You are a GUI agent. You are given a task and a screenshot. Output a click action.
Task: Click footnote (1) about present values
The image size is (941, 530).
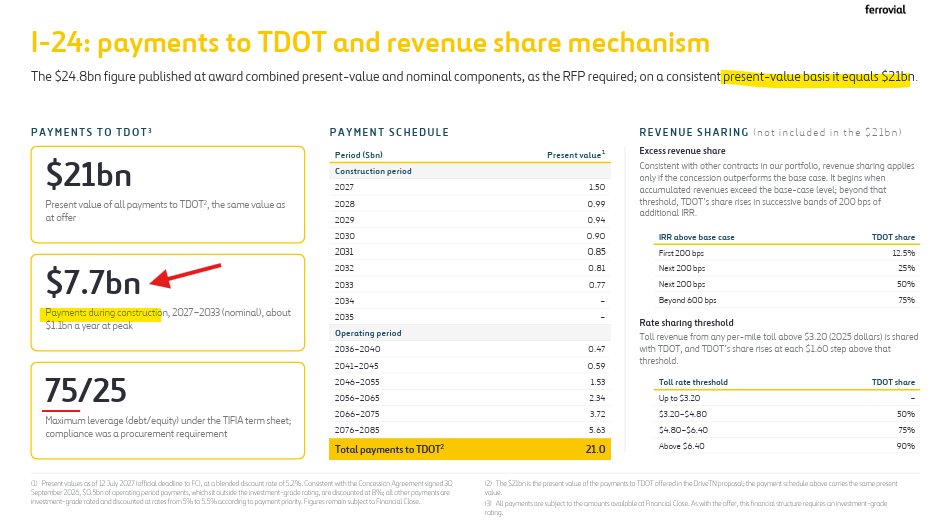242,492
